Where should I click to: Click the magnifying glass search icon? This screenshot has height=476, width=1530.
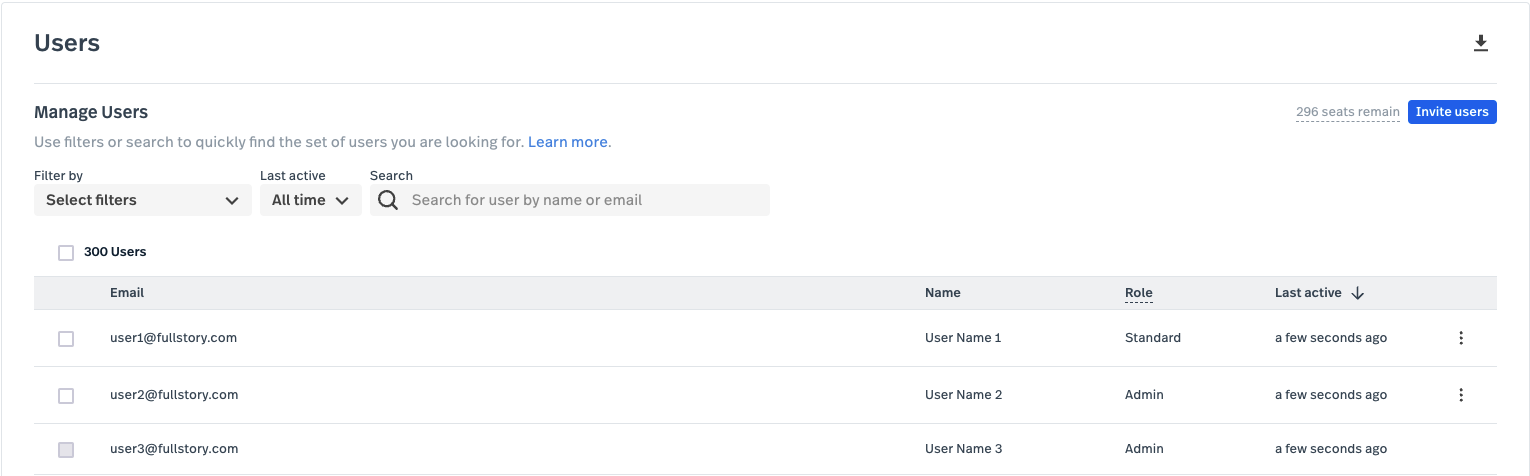388,200
